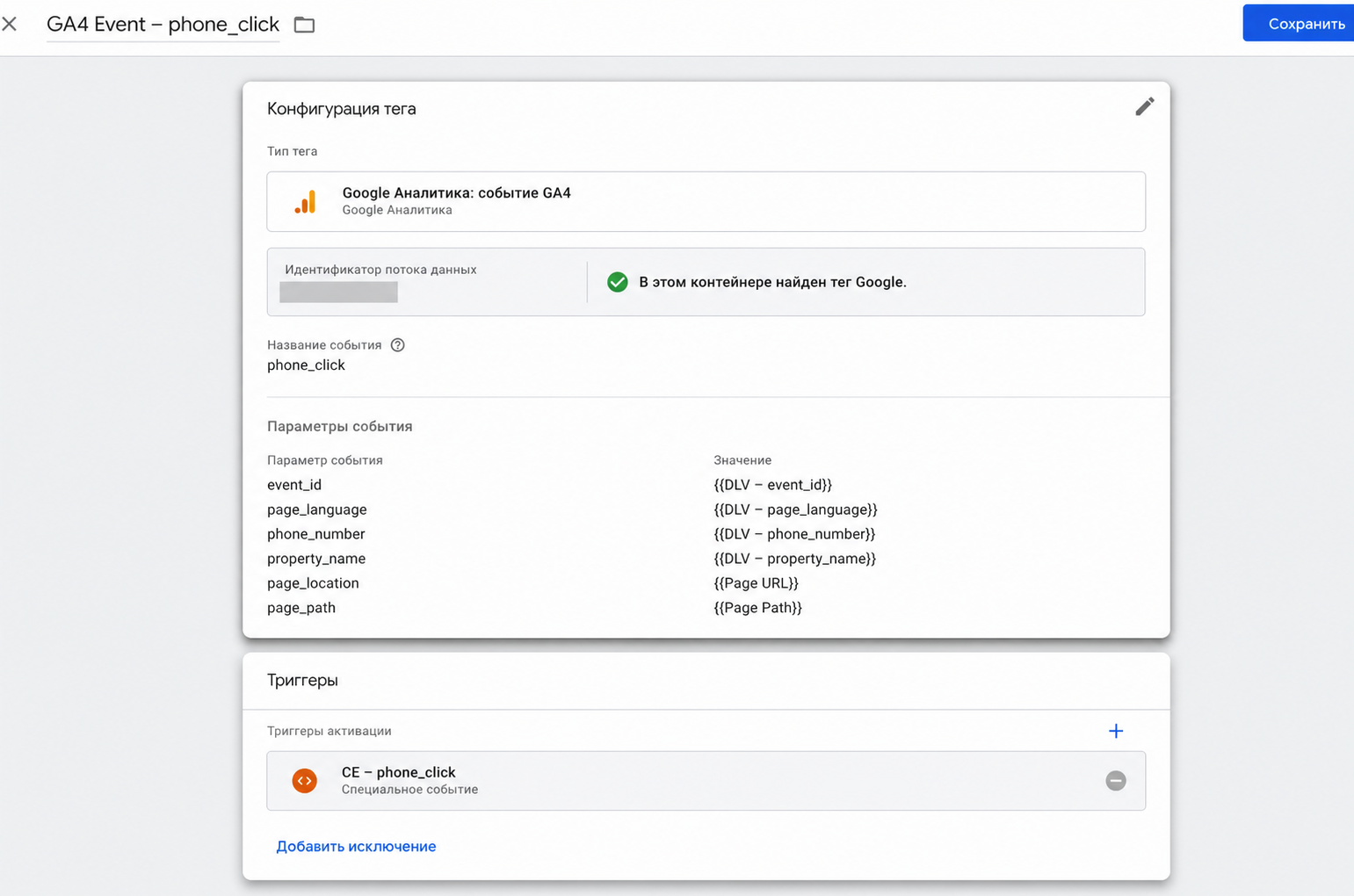The height and width of the screenshot is (896, 1354).
Task: Click value {{Page URL}}
Action: (756, 582)
